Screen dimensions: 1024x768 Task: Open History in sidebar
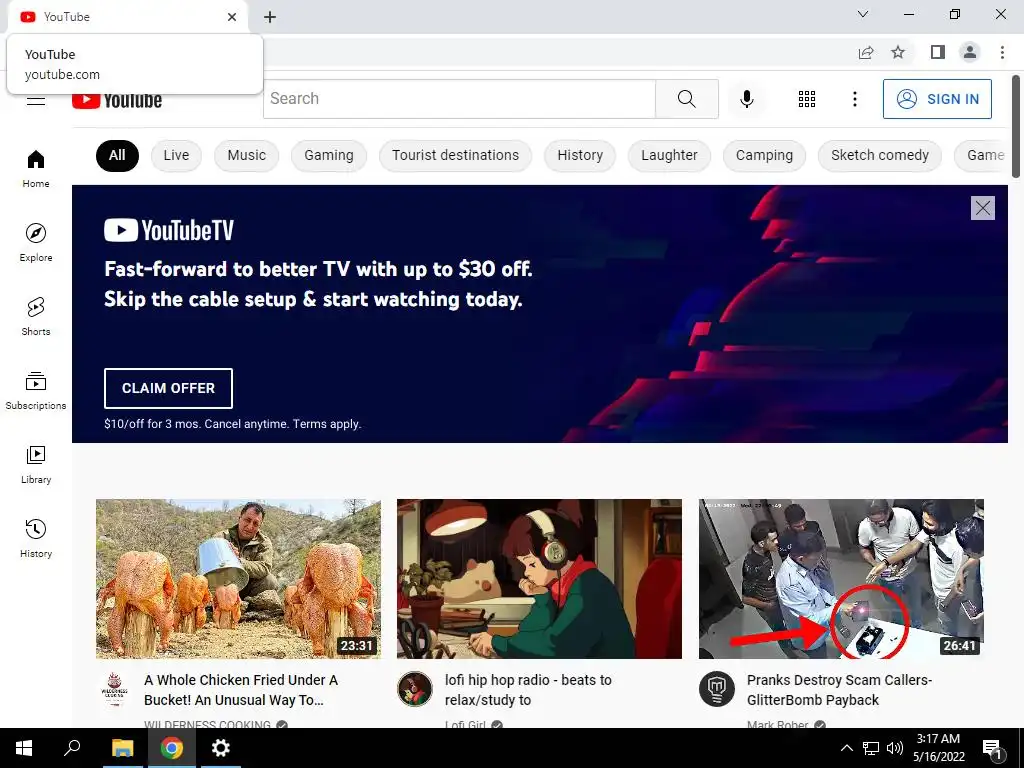(36, 538)
